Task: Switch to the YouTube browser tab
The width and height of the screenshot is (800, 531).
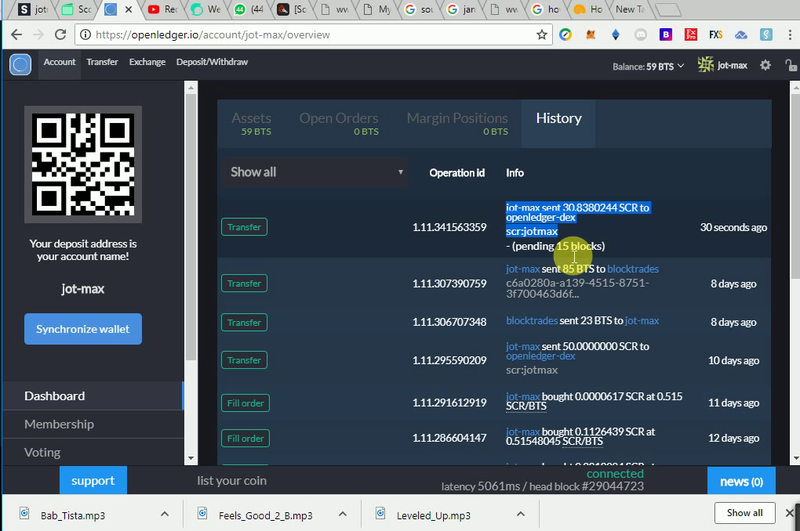Action: (x=162, y=9)
